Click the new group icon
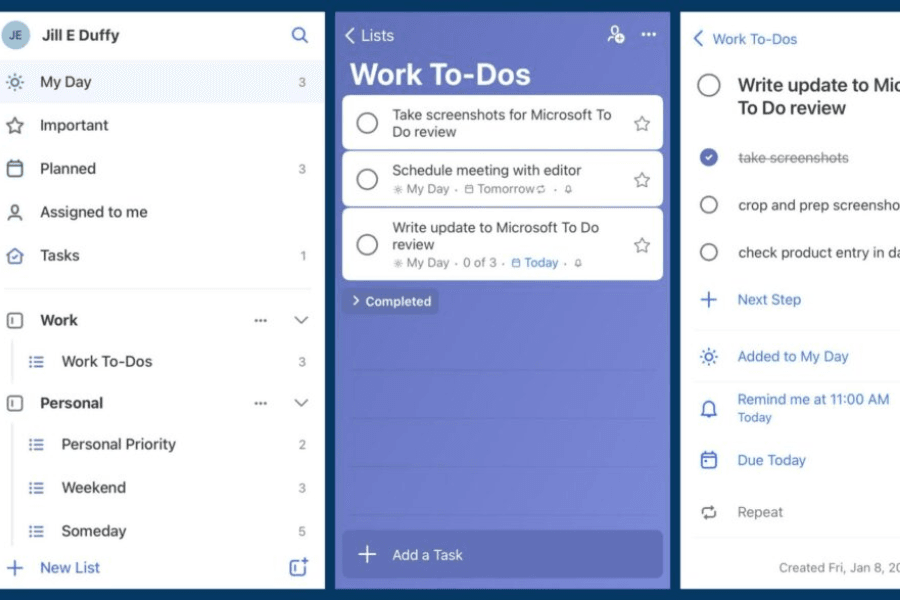This screenshot has width=900, height=600. [298, 567]
